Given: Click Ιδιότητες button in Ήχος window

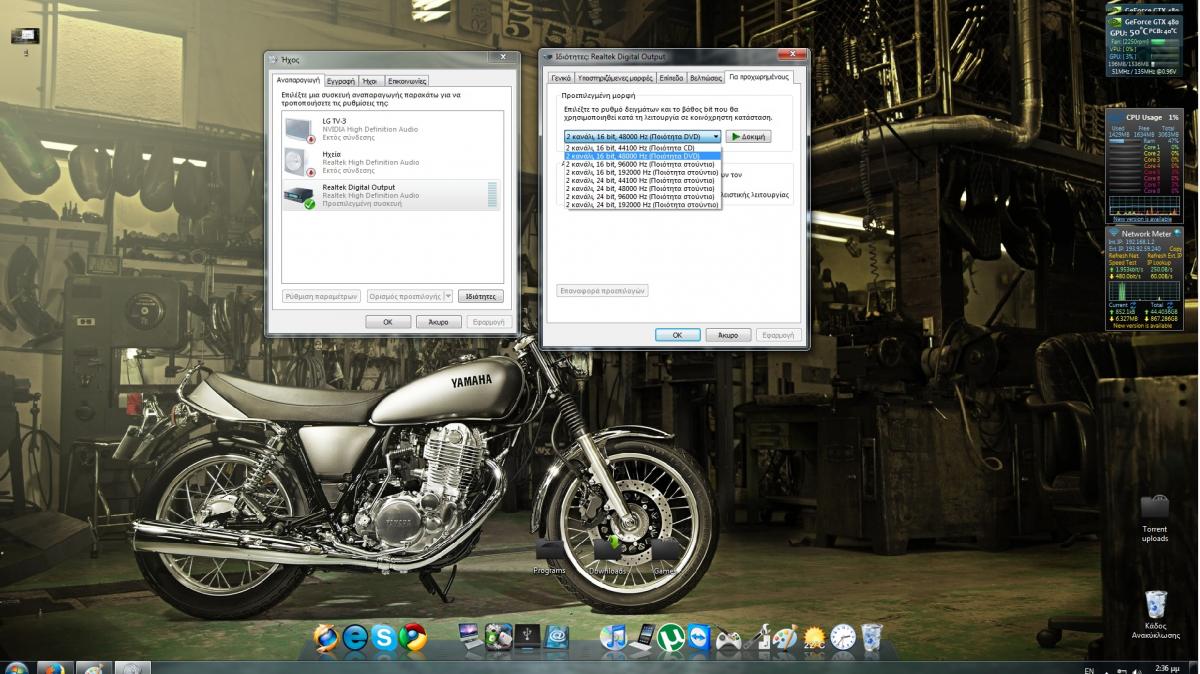Looking at the screenshot, I should [480, 297].
